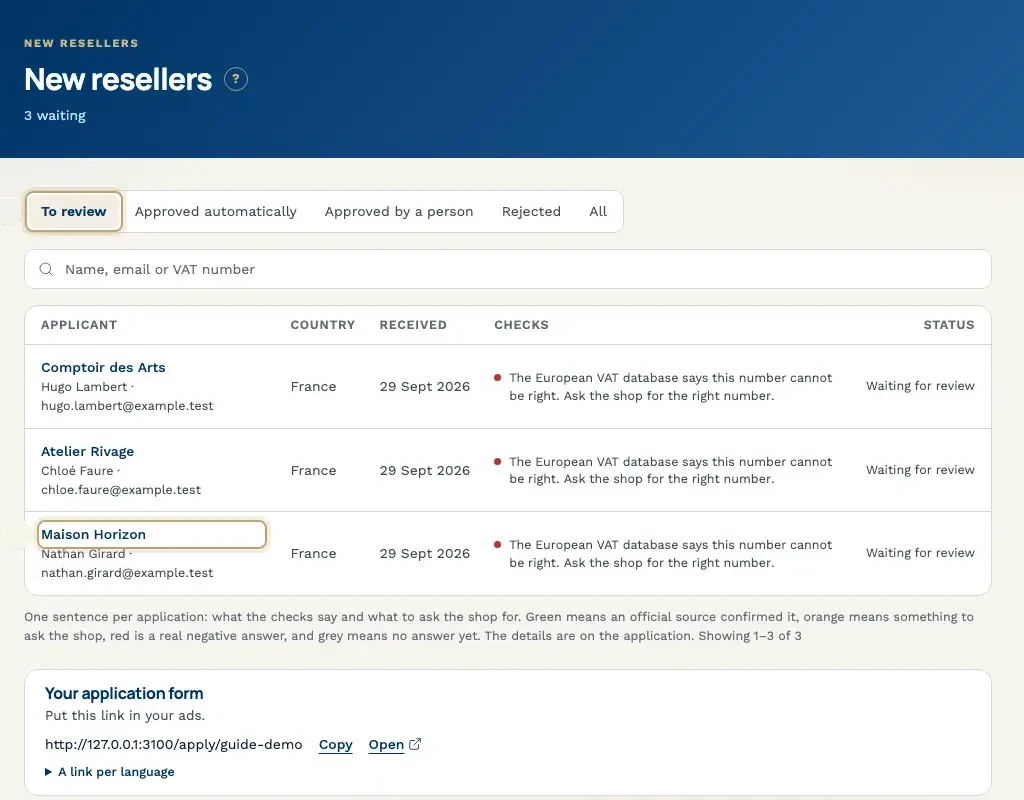Click the 3 waiting subtitle

(x=55, y=116)
